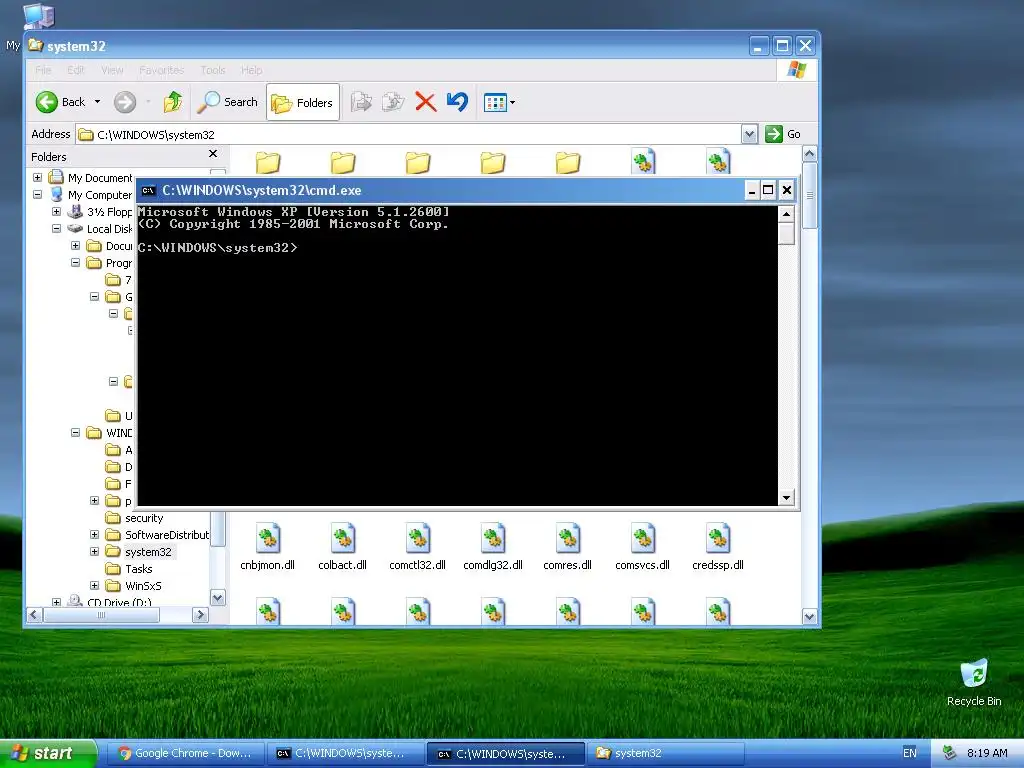
Task: Toggle the Folders pane button
Action: (x=302, y=103)
